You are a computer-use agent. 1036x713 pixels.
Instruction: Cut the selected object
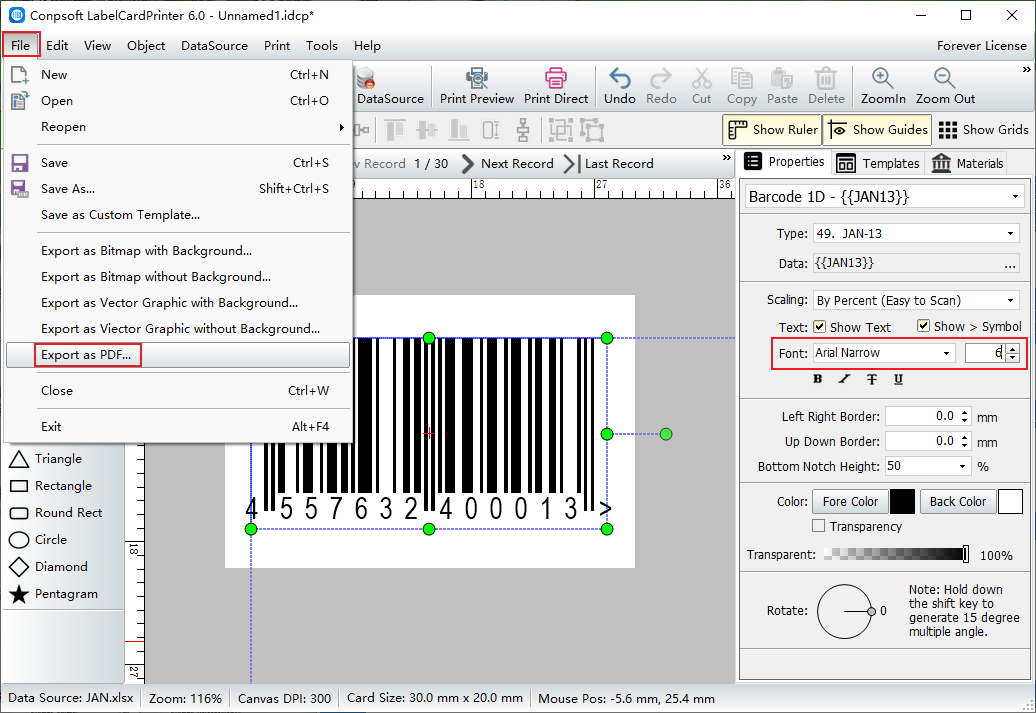(701, 87)
